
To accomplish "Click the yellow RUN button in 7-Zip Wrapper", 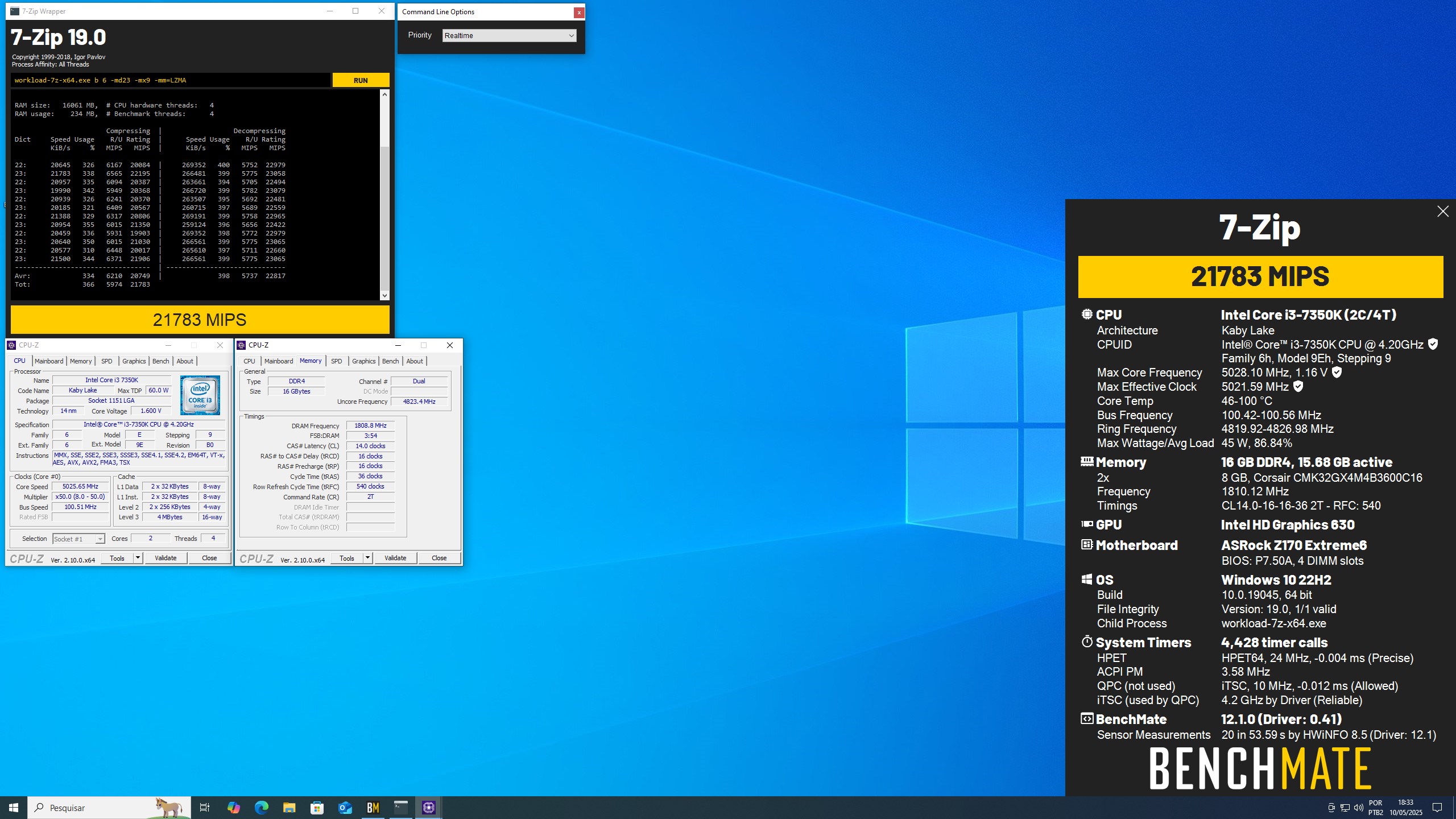I will pyautogui.click(x=361, y=80).
